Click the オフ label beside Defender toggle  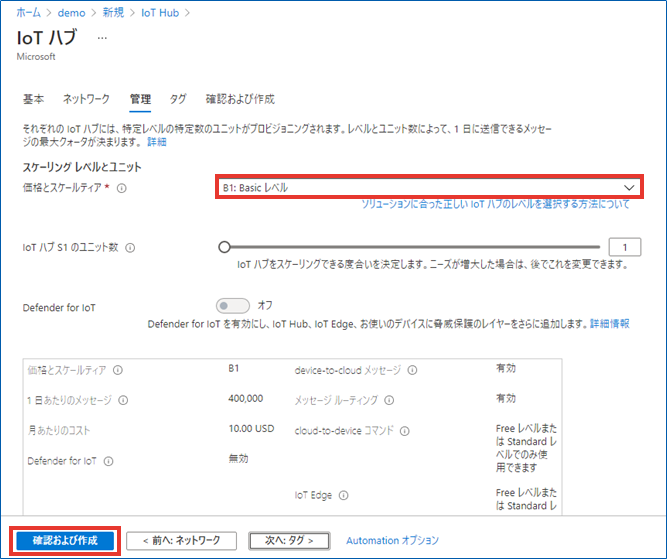point(265,305)
